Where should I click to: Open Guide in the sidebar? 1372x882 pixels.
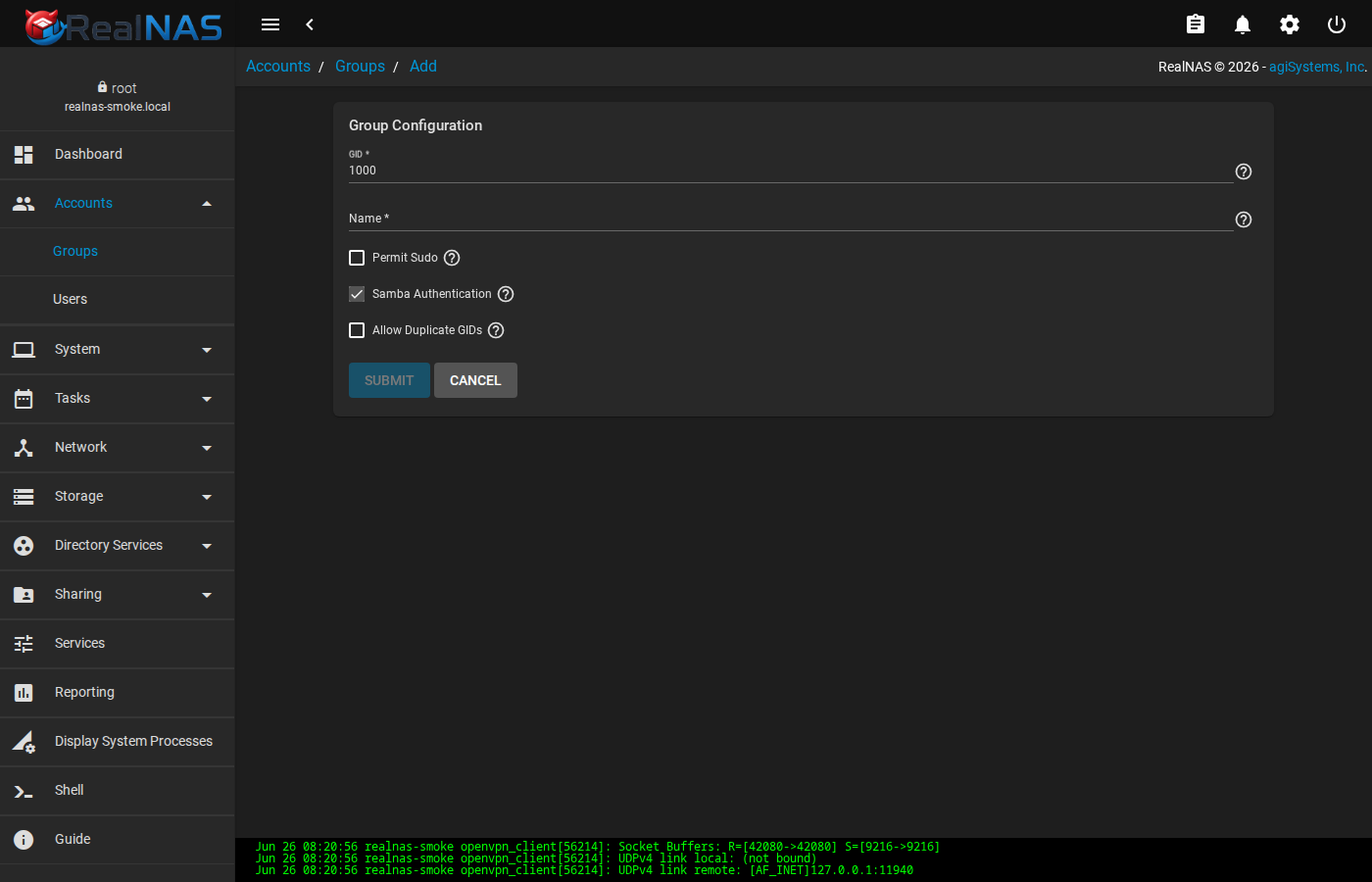[x=118, y=840]
